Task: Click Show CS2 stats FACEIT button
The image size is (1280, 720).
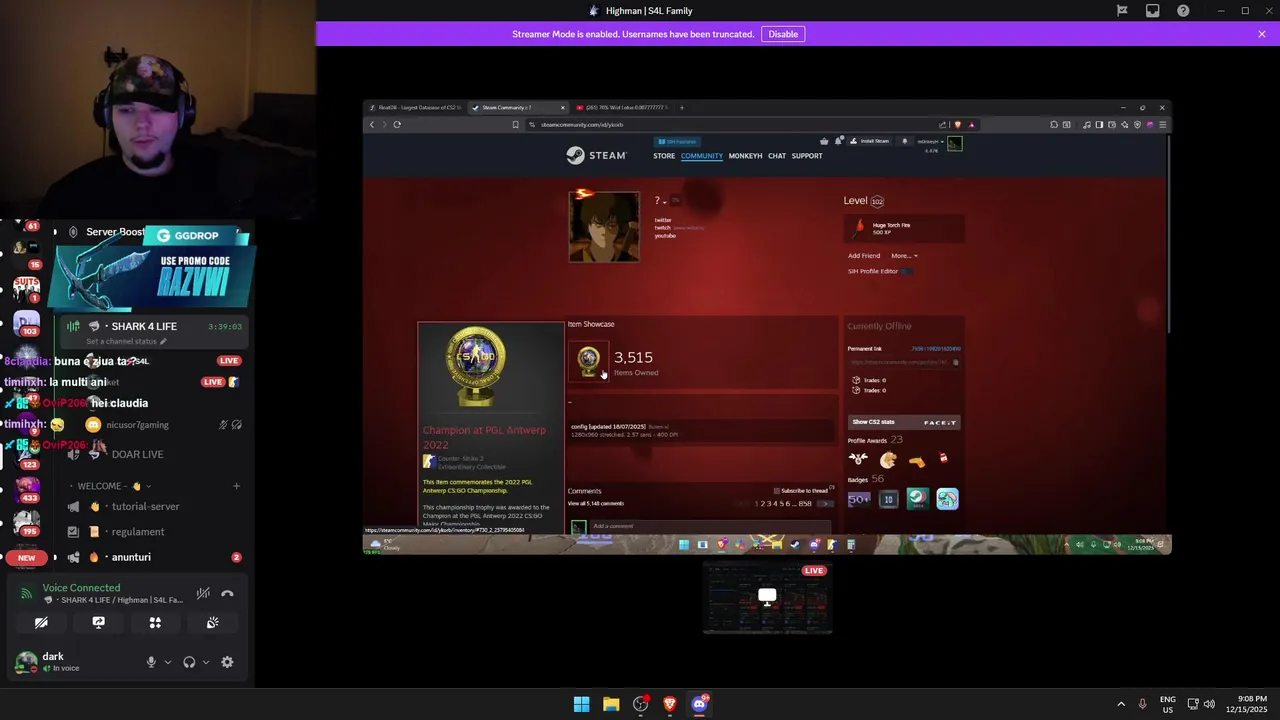Action: click(x=904, y=422)
